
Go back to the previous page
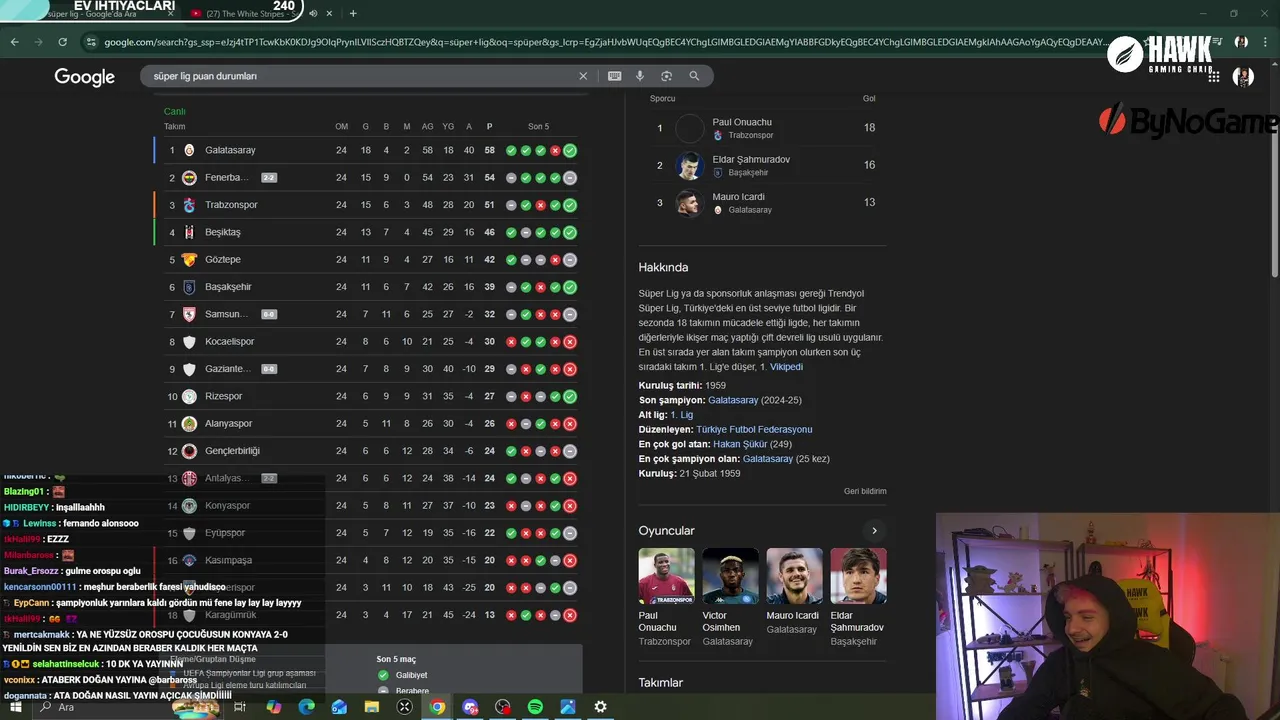[14, 42]
